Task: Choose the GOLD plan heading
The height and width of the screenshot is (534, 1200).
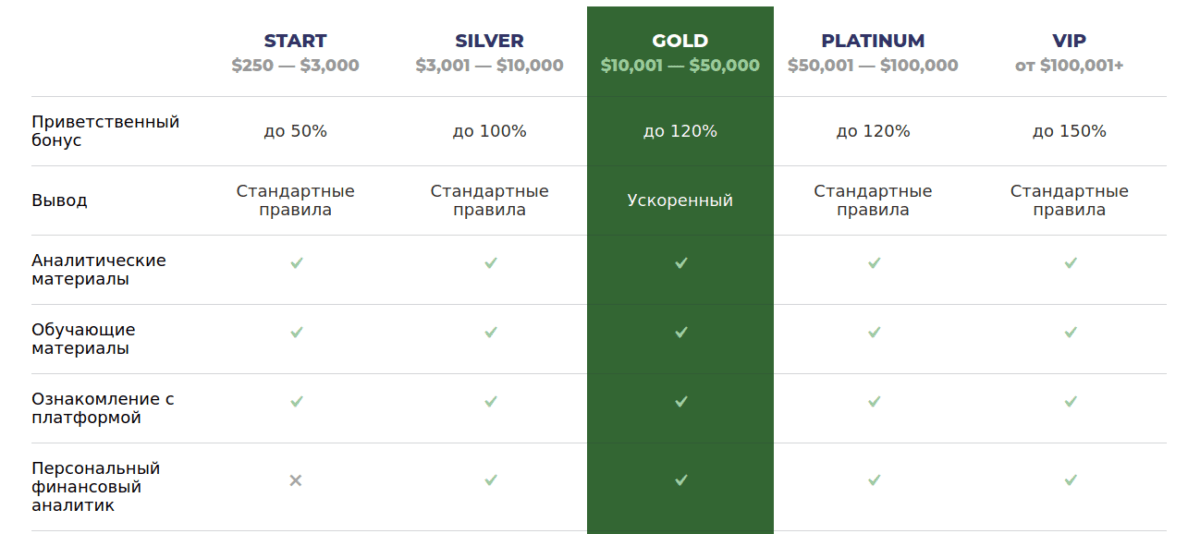Action: point(680,41)
